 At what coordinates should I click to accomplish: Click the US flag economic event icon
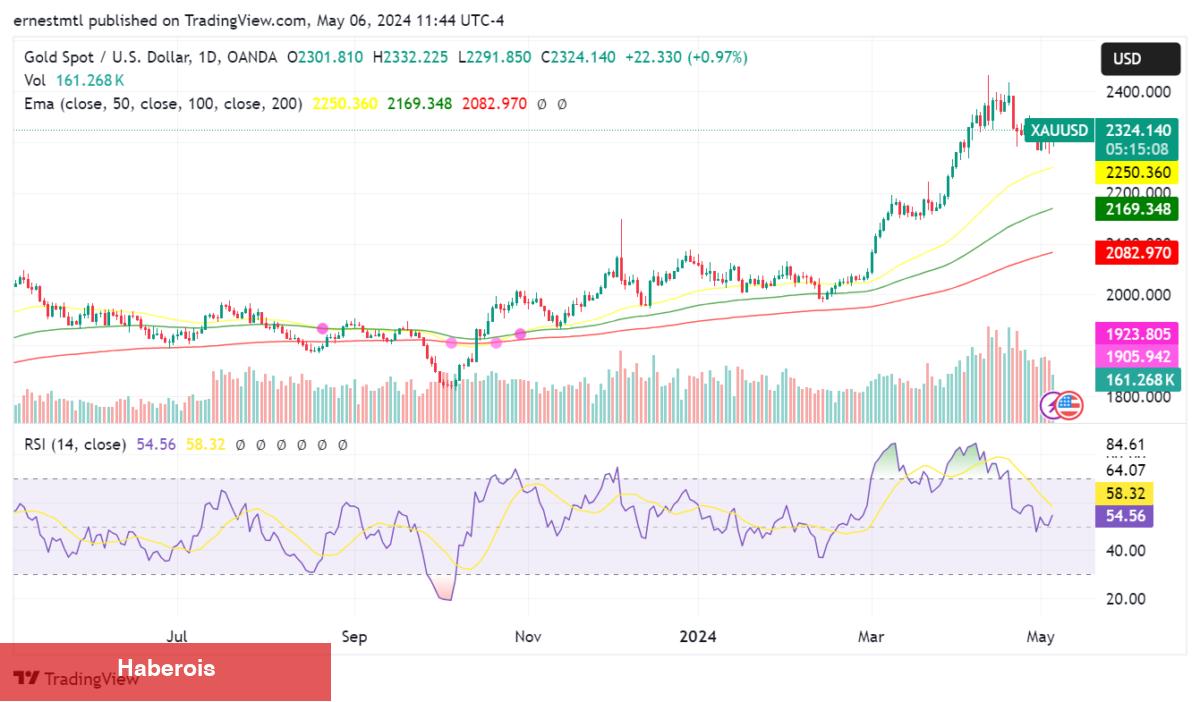pyautogui.click(x=1069, y=405)
